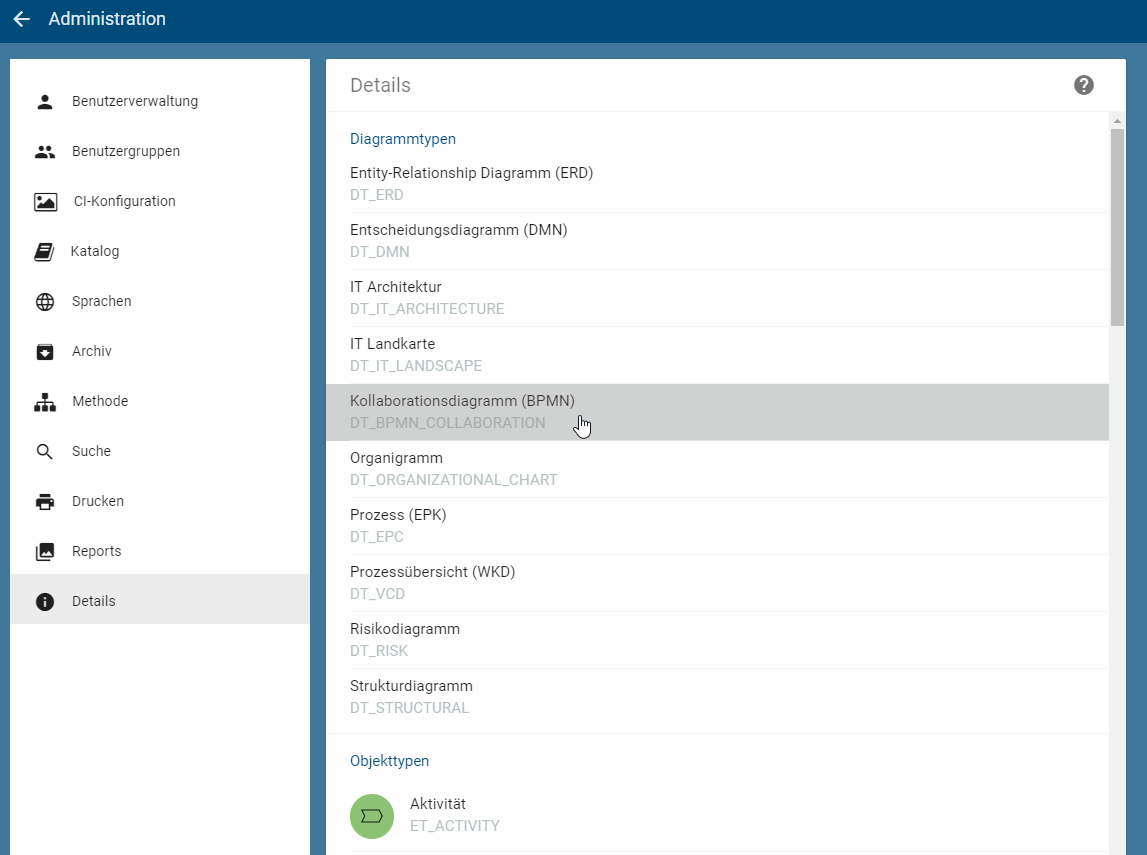Open the Drucken printer icon
Viewport: 1147px width, 855px height.
coord(45,500)
